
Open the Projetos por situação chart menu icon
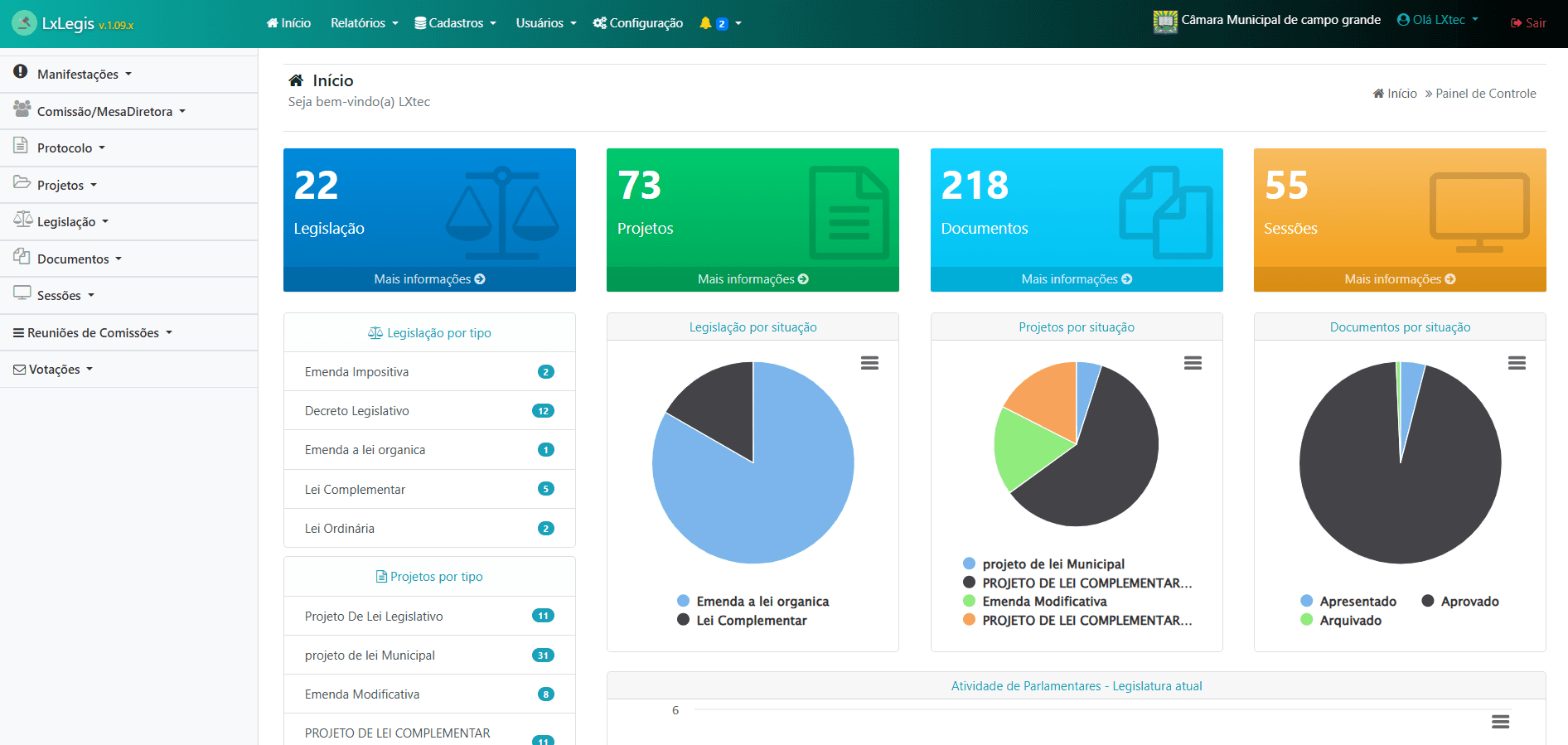[1193, 363]
